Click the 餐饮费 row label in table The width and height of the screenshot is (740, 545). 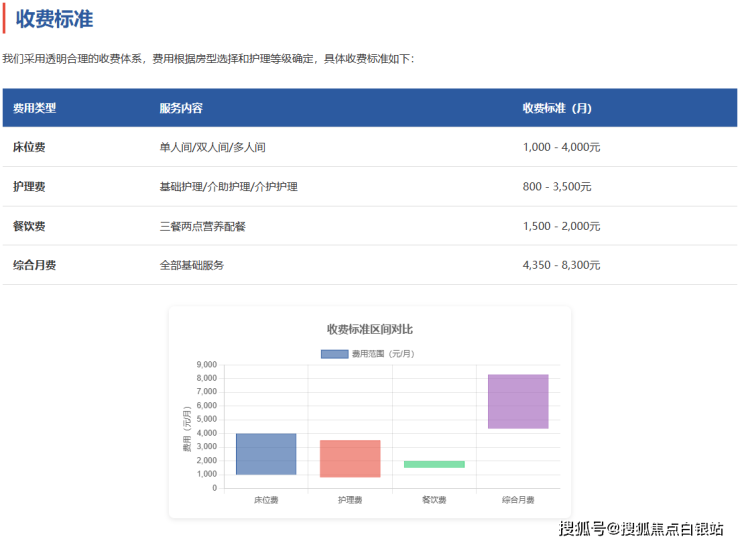(29, 226)
